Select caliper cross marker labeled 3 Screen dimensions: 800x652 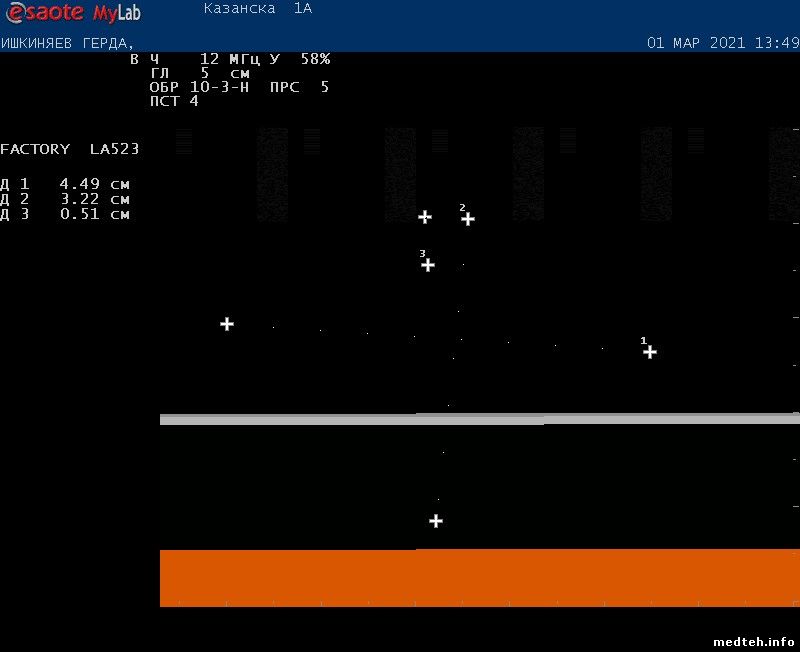click(428, 265)
